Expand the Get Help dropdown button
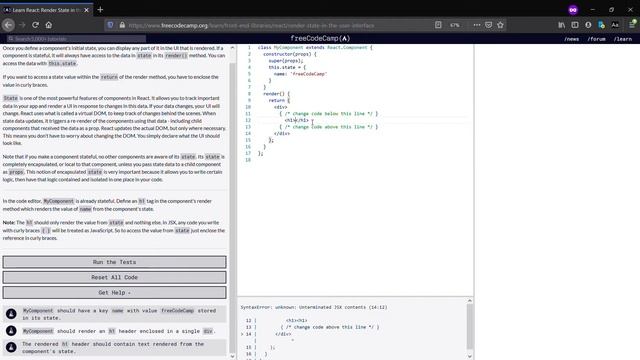 114,292
